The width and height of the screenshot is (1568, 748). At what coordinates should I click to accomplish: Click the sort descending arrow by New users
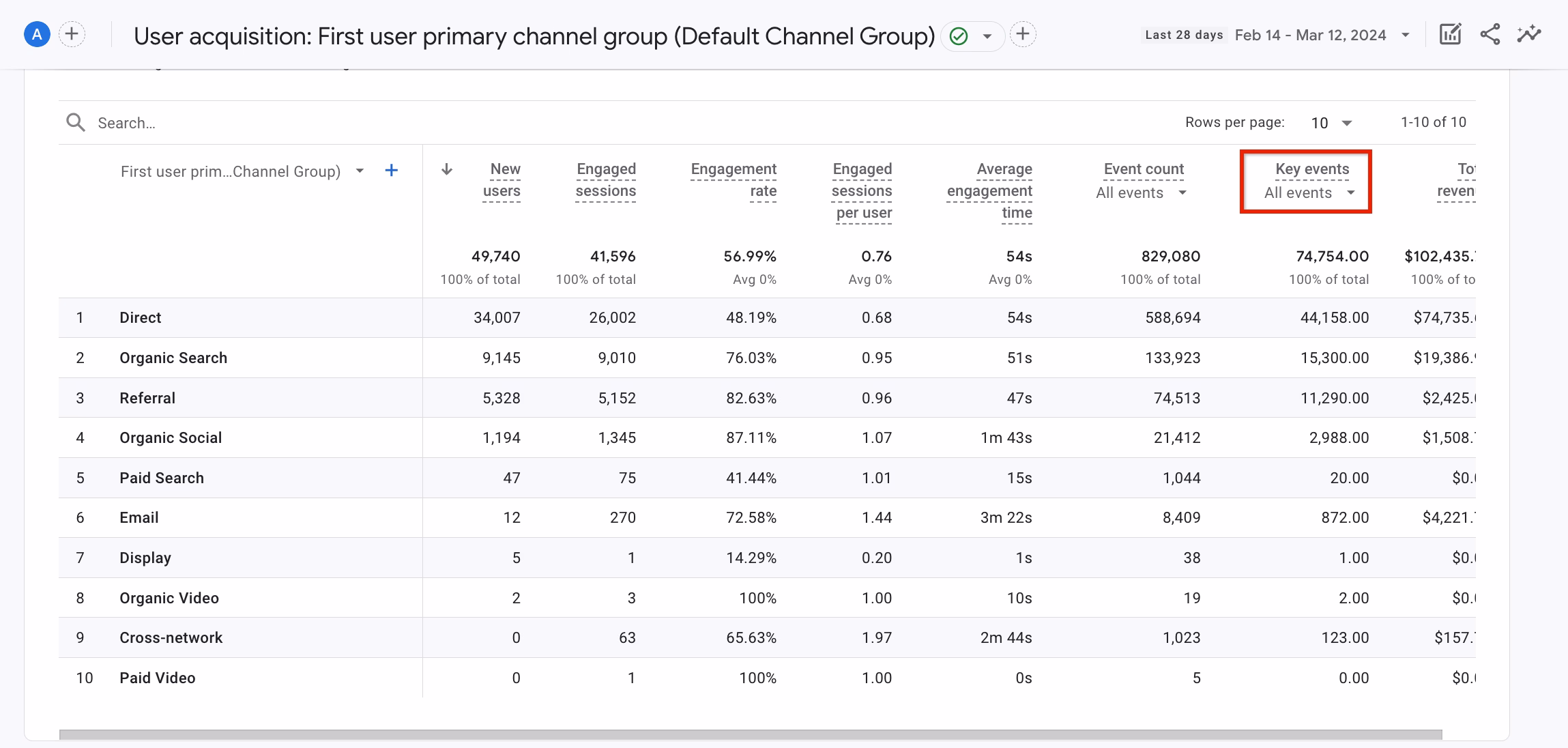click(447, 169)
